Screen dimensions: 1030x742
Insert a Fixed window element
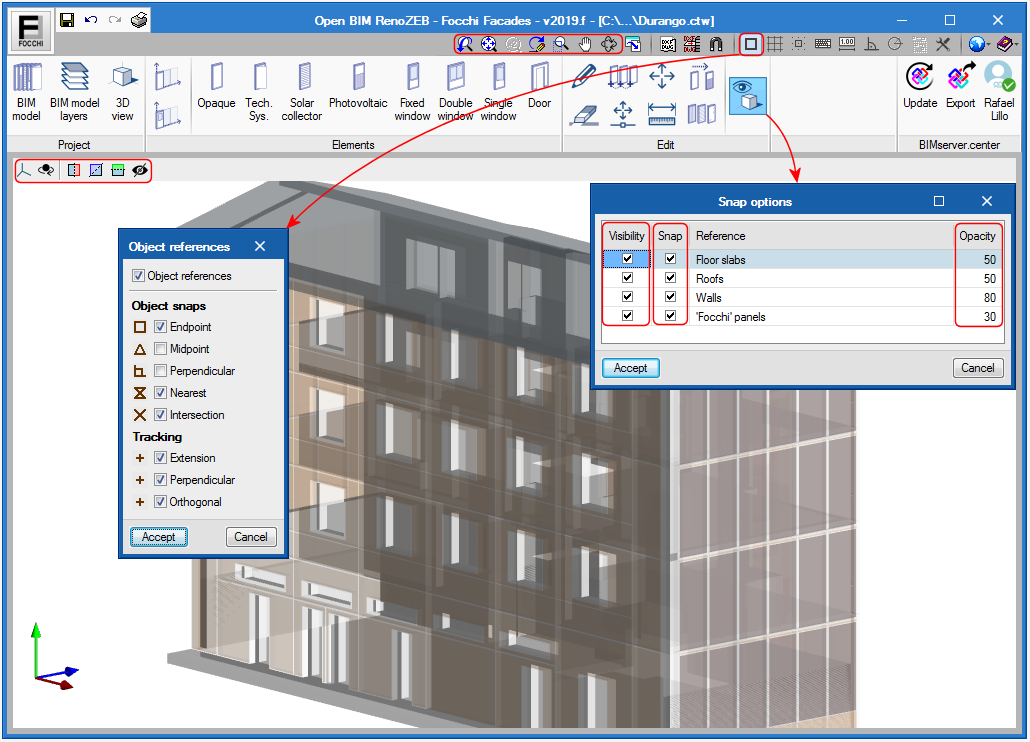(x=413, y=92)
